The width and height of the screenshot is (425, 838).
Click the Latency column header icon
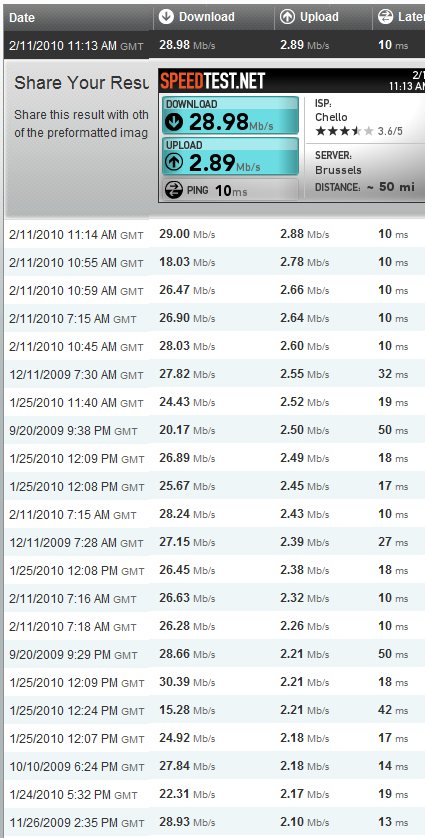point(385,17)
